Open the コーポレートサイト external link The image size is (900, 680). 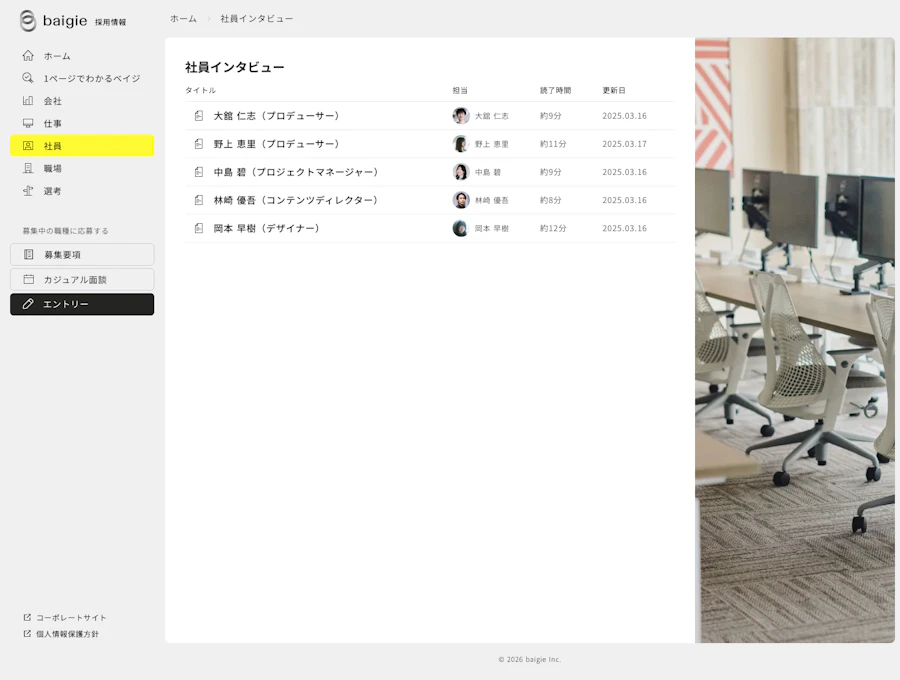65,617
